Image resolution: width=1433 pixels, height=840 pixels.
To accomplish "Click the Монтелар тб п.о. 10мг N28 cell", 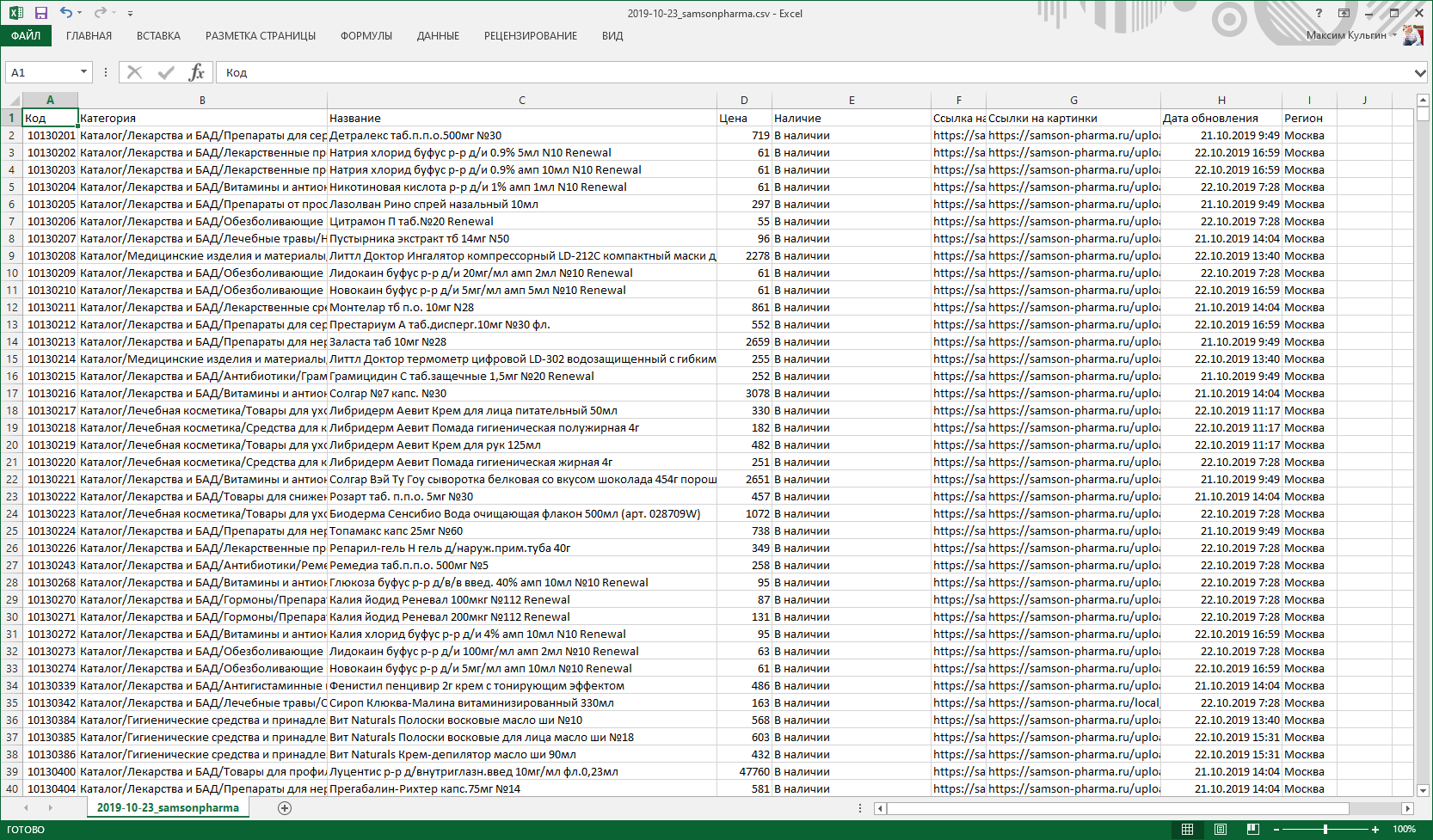I will [522, 307].
